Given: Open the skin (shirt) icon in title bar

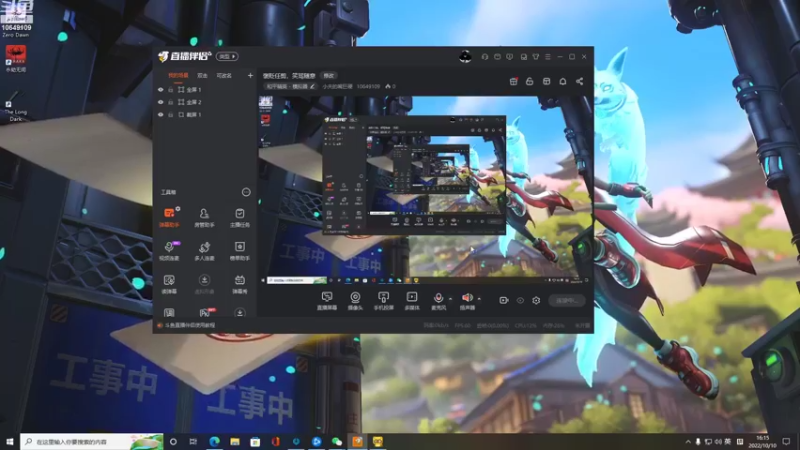Looking at the screenshot, I should coord(536,57).
